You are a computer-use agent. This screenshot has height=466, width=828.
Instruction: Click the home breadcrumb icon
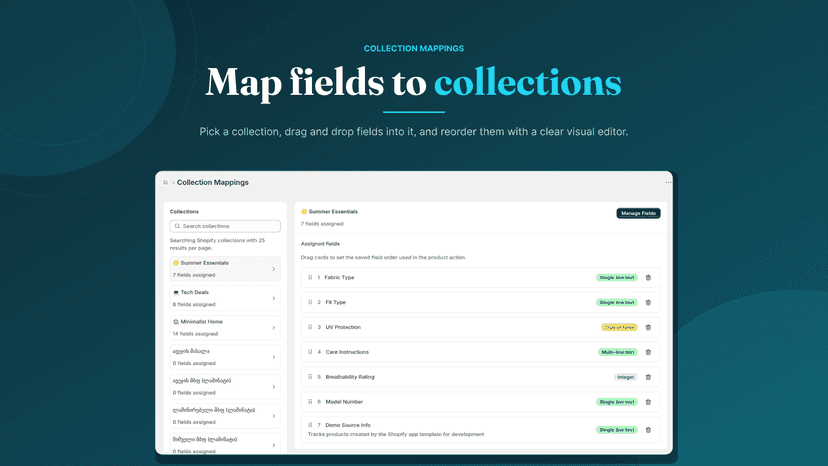165,182
